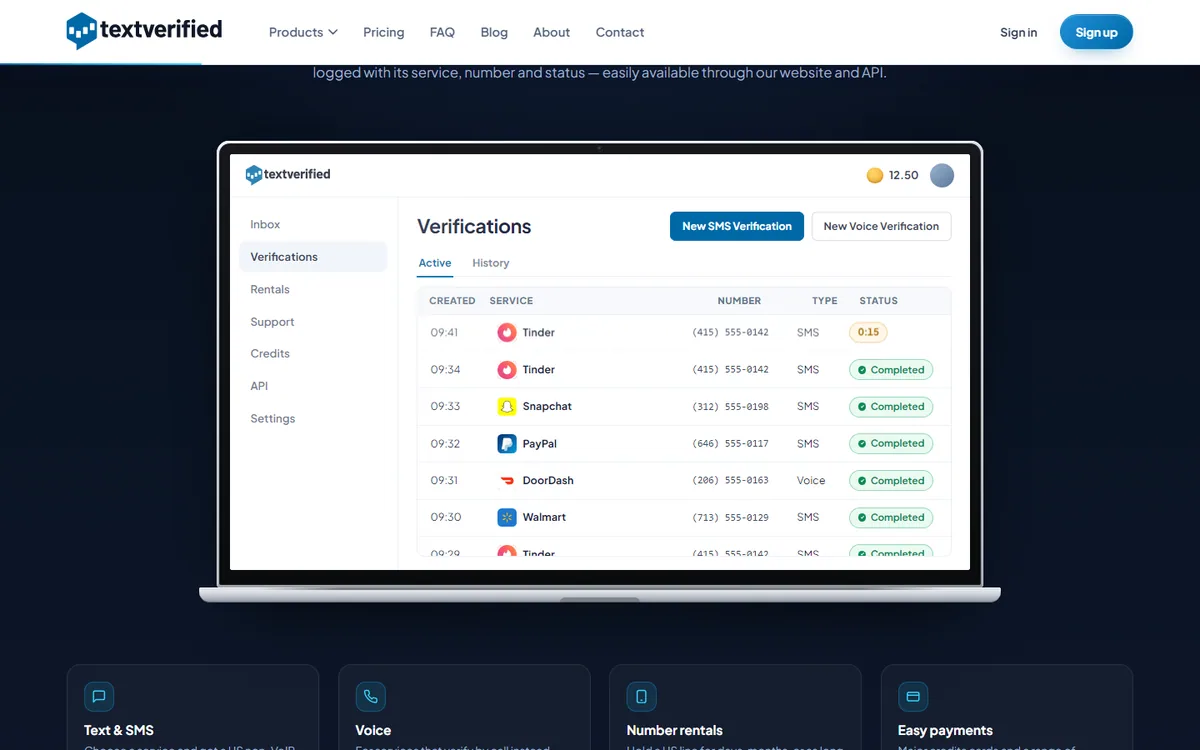
Task: Click the Tinder icon in the 09:34 row
Action: click(507, 369)
